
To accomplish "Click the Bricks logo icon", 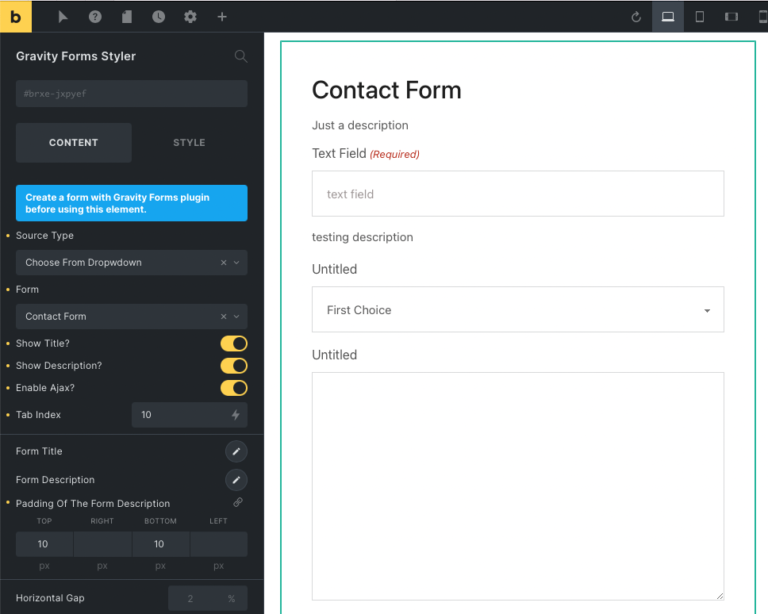I will [x=16, y=17].
